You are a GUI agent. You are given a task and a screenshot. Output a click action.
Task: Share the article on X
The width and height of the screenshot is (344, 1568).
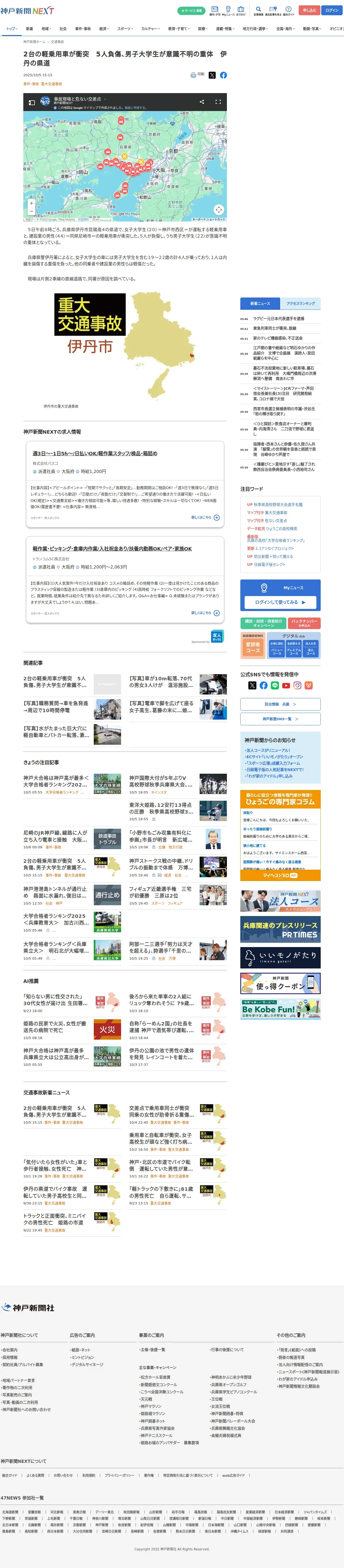click(212, 75)
